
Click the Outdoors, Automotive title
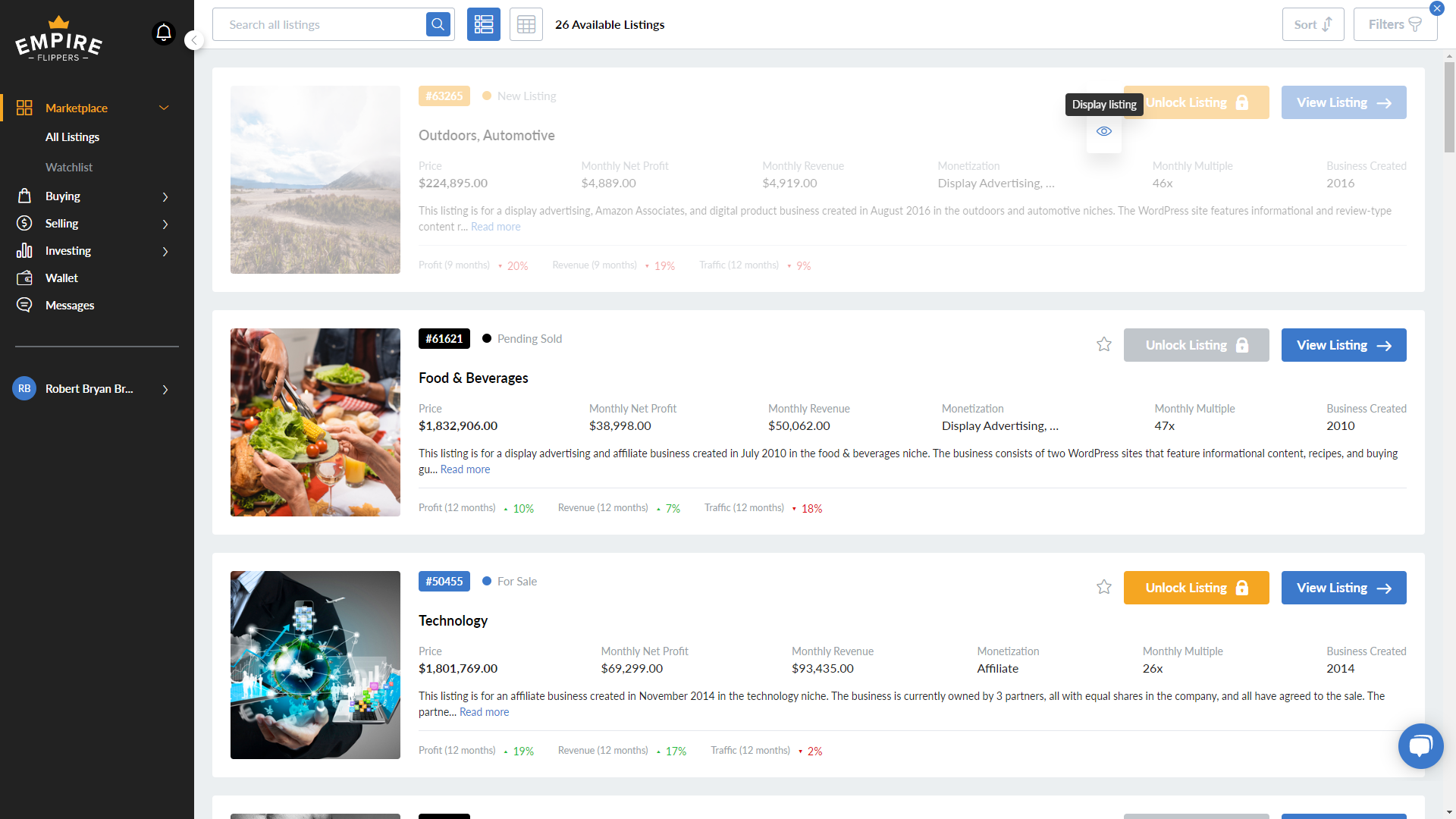point(487,136)
